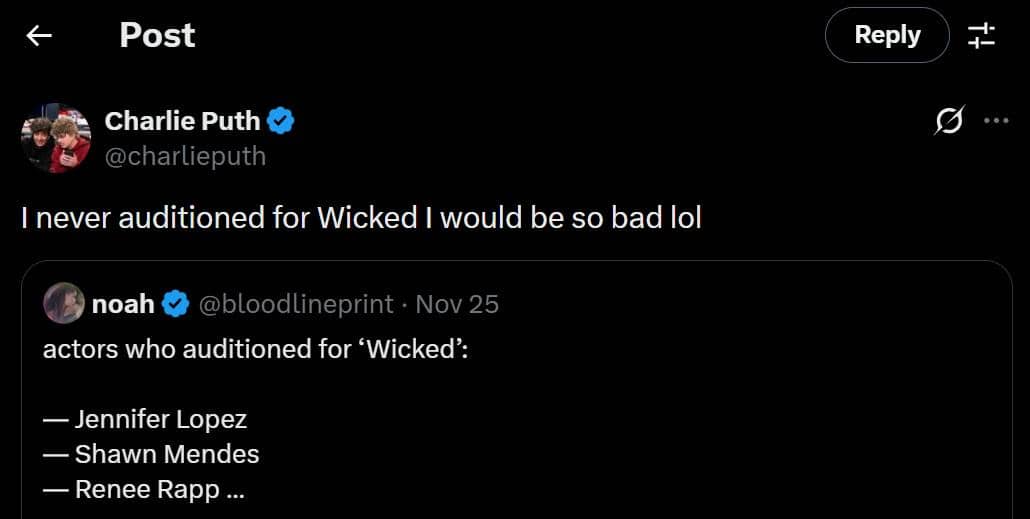
Task: Click the Nov 25 timestamp
Action: 457,304
